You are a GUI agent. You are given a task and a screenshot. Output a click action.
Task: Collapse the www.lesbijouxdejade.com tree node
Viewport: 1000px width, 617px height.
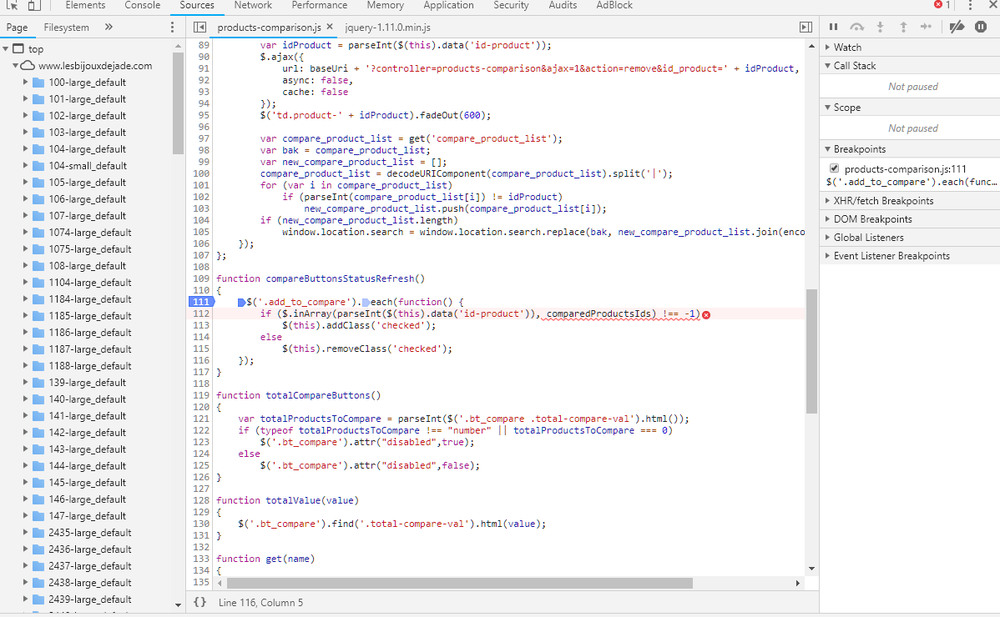(x=14, y=63)
